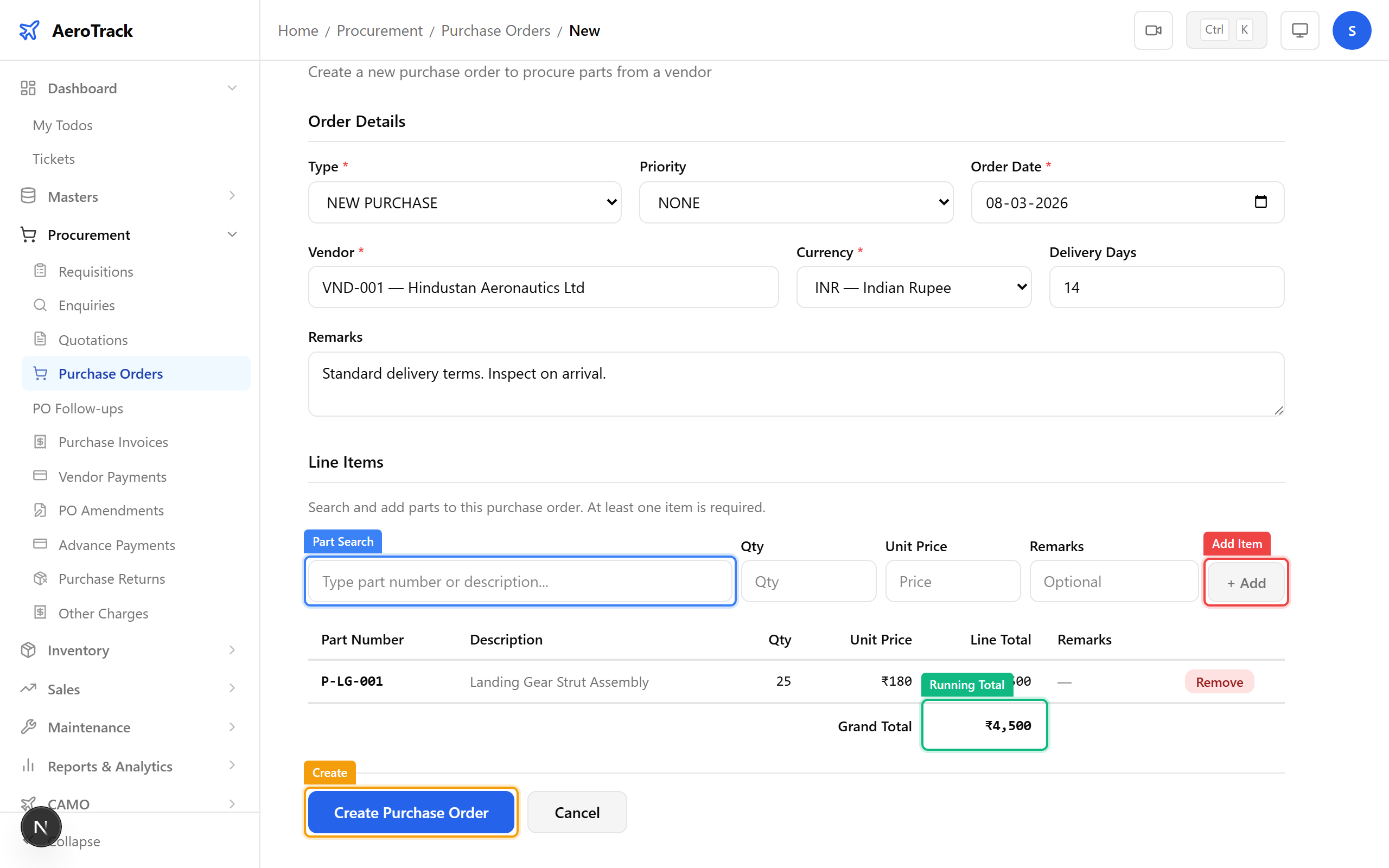This screenshot has width=1389, height=868.
Task: Open the Currency dropdown showing INR
Action: click(x=913, y=287)
